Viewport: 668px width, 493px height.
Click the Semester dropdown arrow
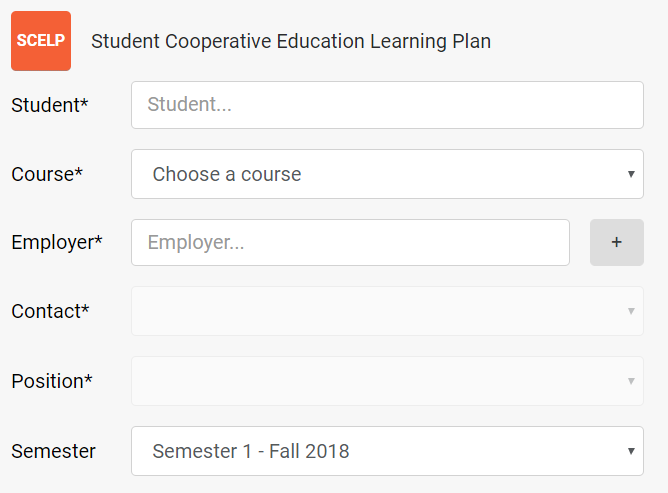click(631, 451)
